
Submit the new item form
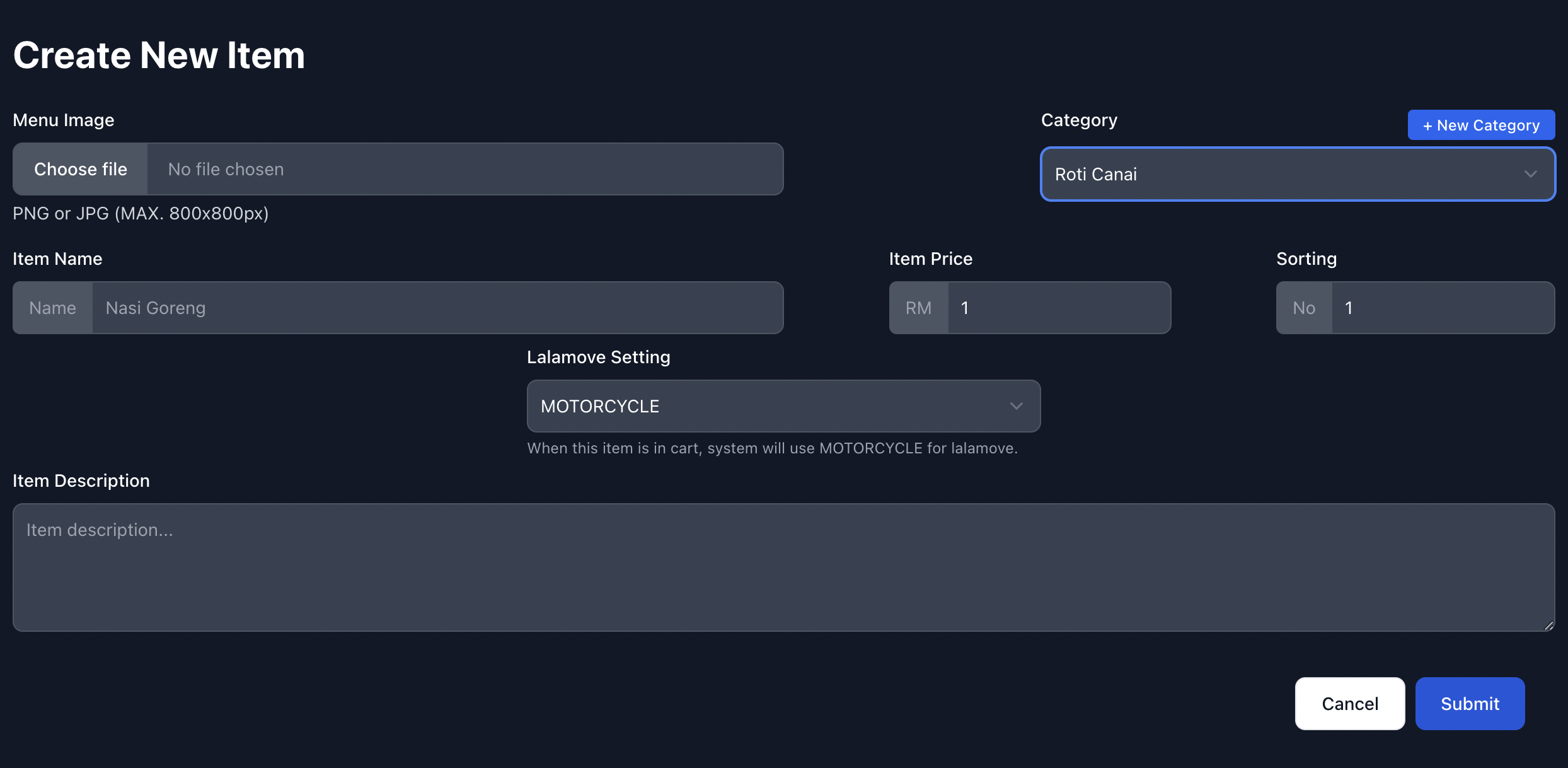coord(1470,704)
